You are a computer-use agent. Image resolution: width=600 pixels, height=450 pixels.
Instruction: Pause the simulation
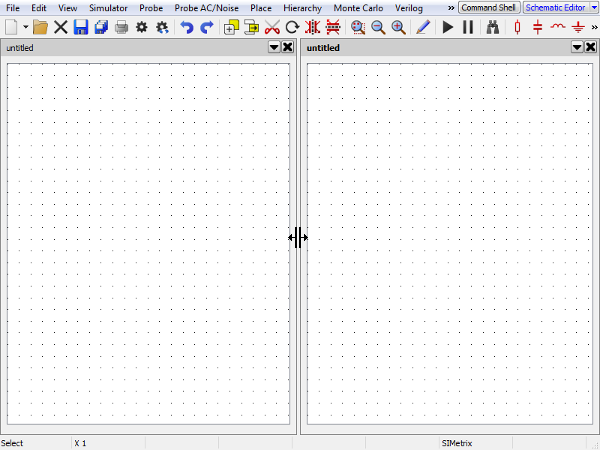point(468,27)
